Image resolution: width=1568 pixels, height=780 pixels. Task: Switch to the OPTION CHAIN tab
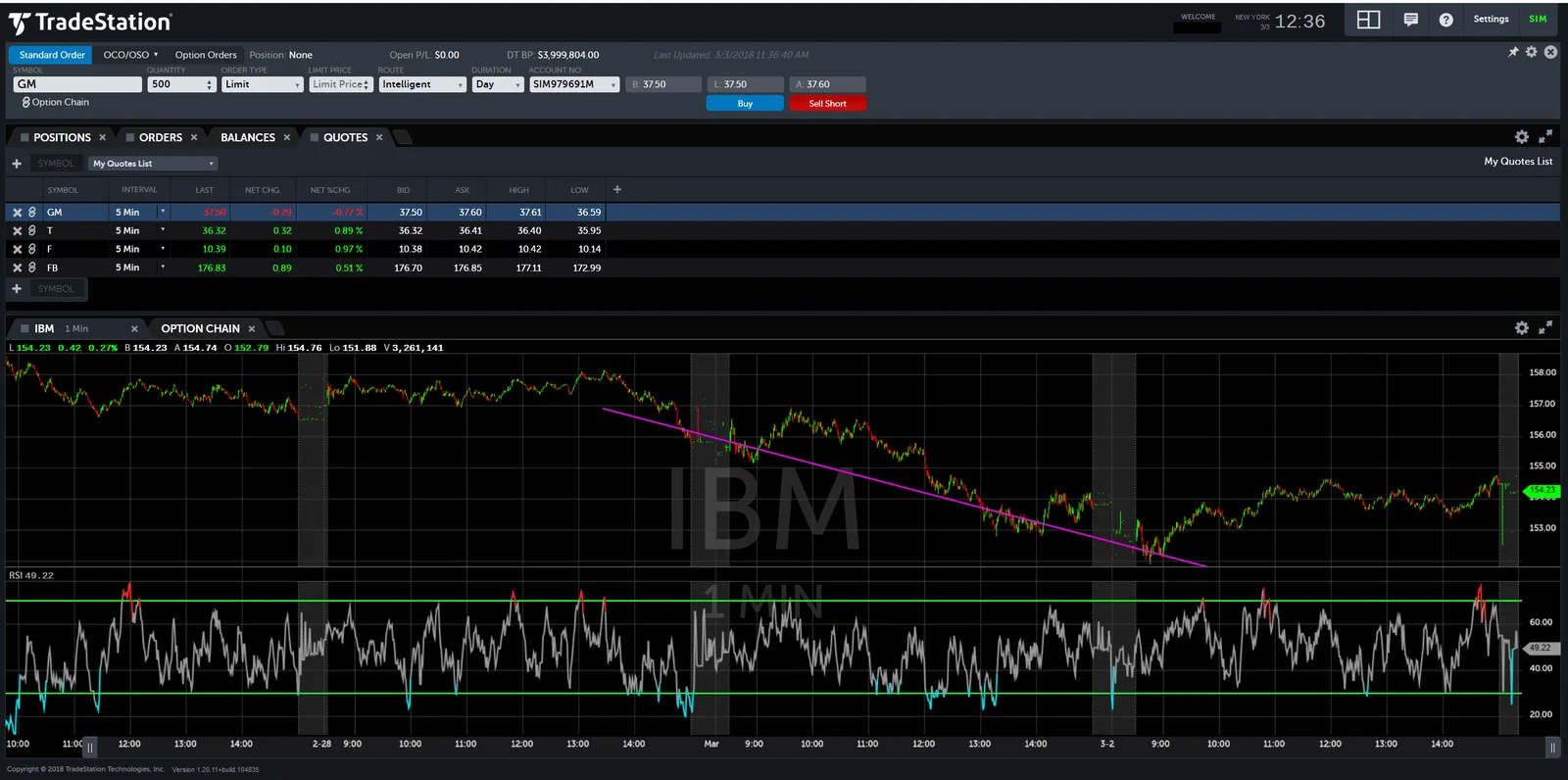(x=200, y=328)
